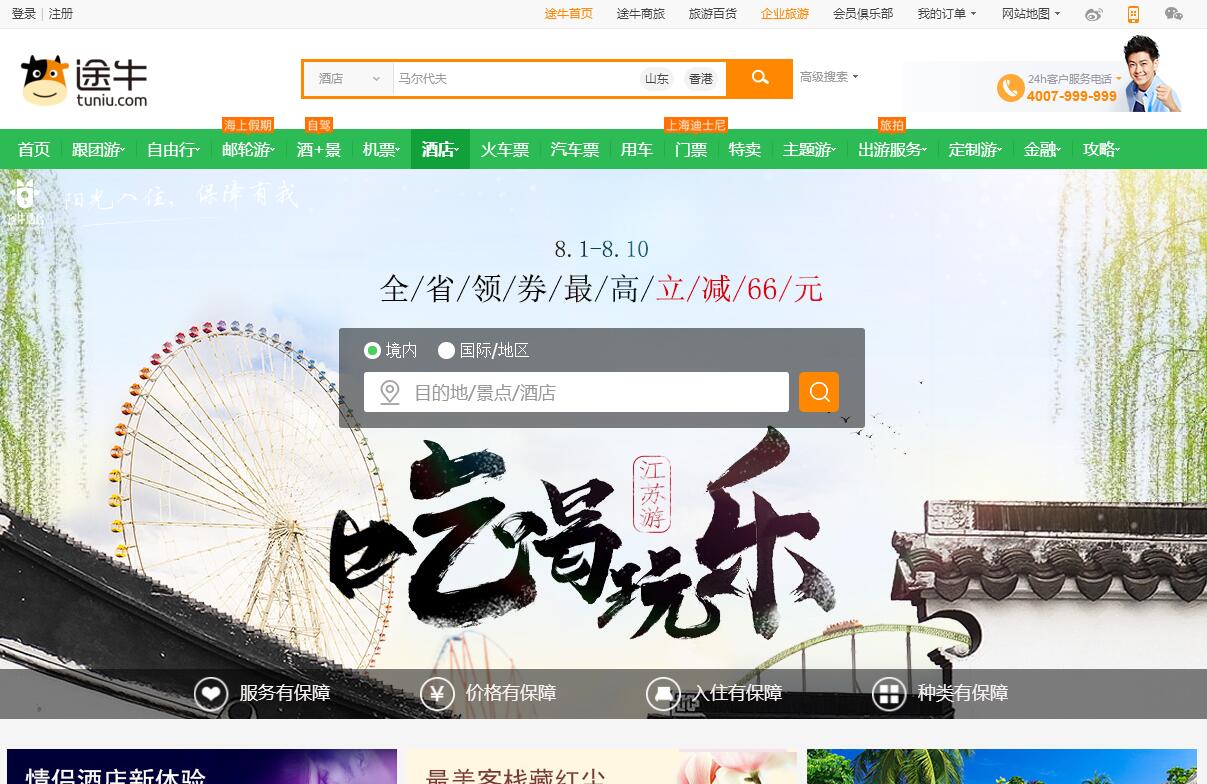Select the 境内 radio option
Screen dimensions: 1207x784
click(373, 350)
